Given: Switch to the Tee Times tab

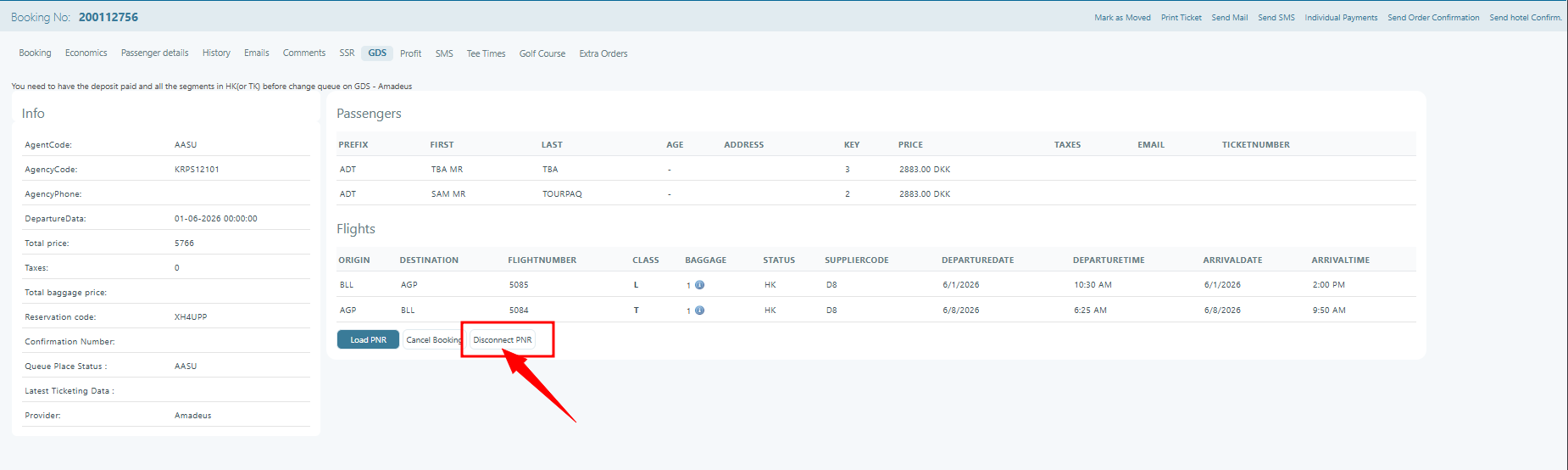Looking at the screenshot, I should [x=486, y=53].
